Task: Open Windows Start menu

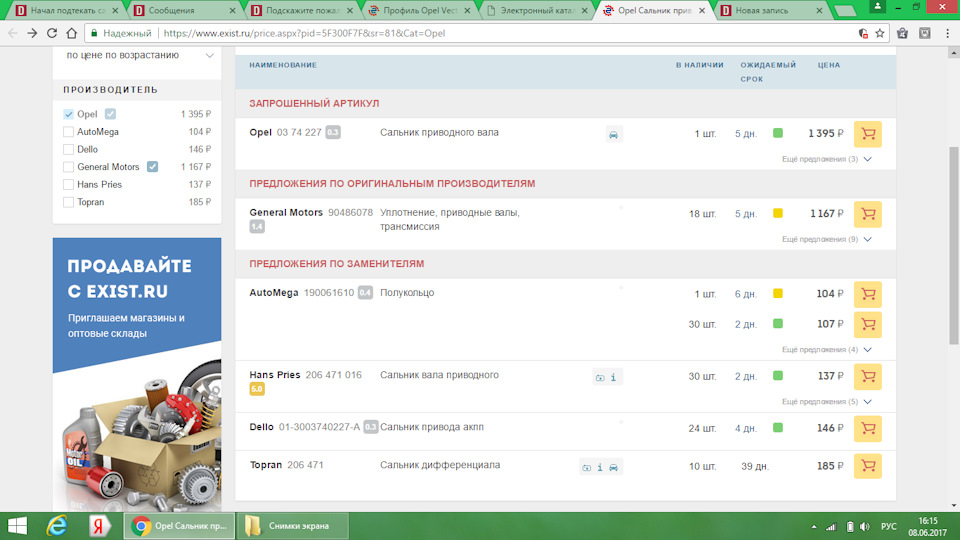Action: pyautogui.click(x=17, y=526)
